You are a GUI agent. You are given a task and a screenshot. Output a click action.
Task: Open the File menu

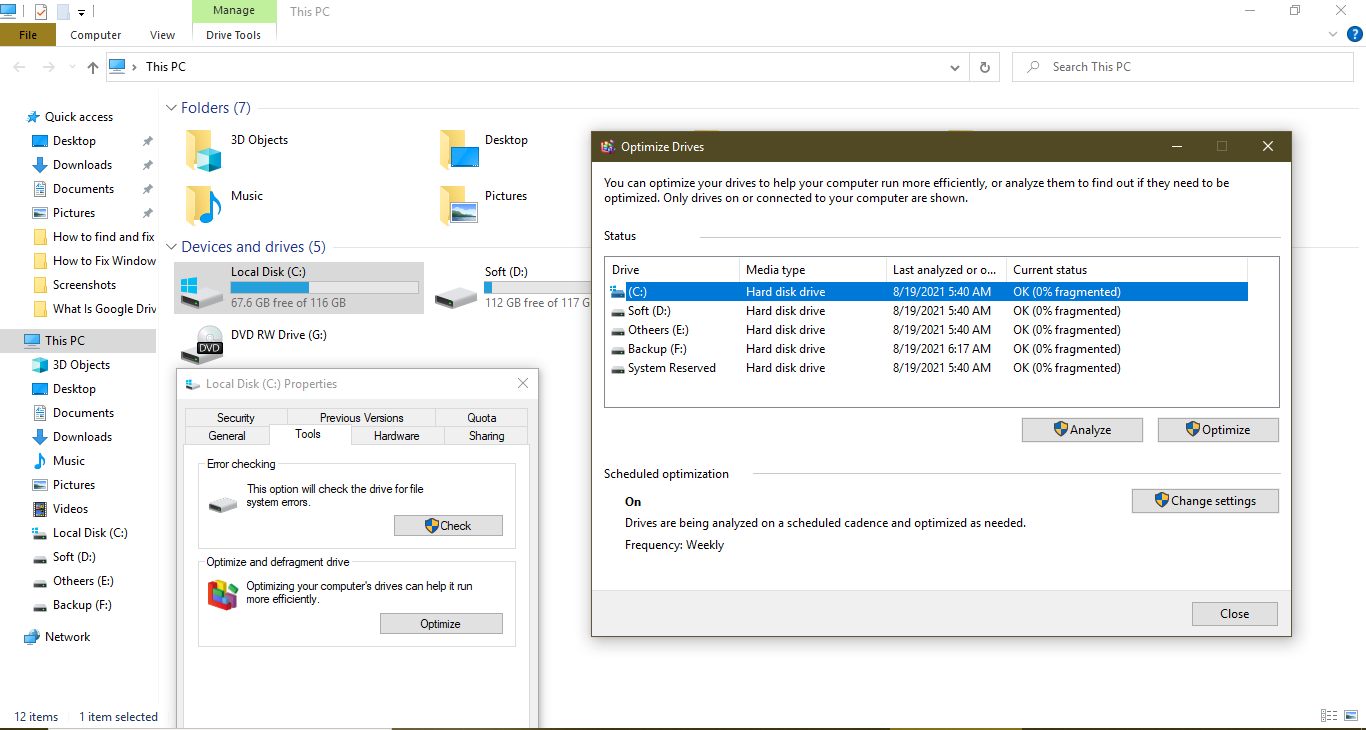click(28, 35)
